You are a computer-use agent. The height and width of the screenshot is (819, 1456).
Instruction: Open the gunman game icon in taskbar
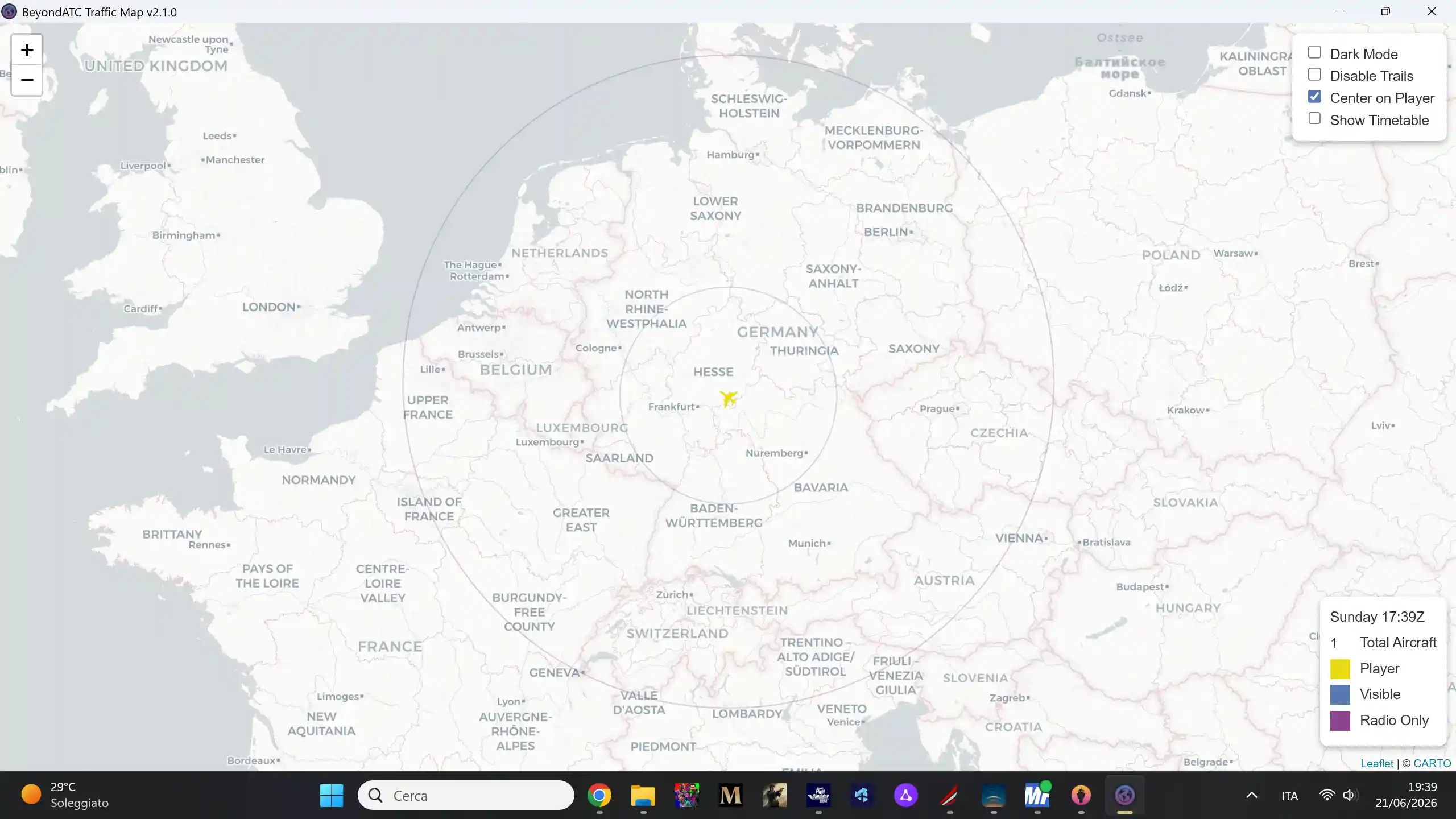click(x=774, y=795)
